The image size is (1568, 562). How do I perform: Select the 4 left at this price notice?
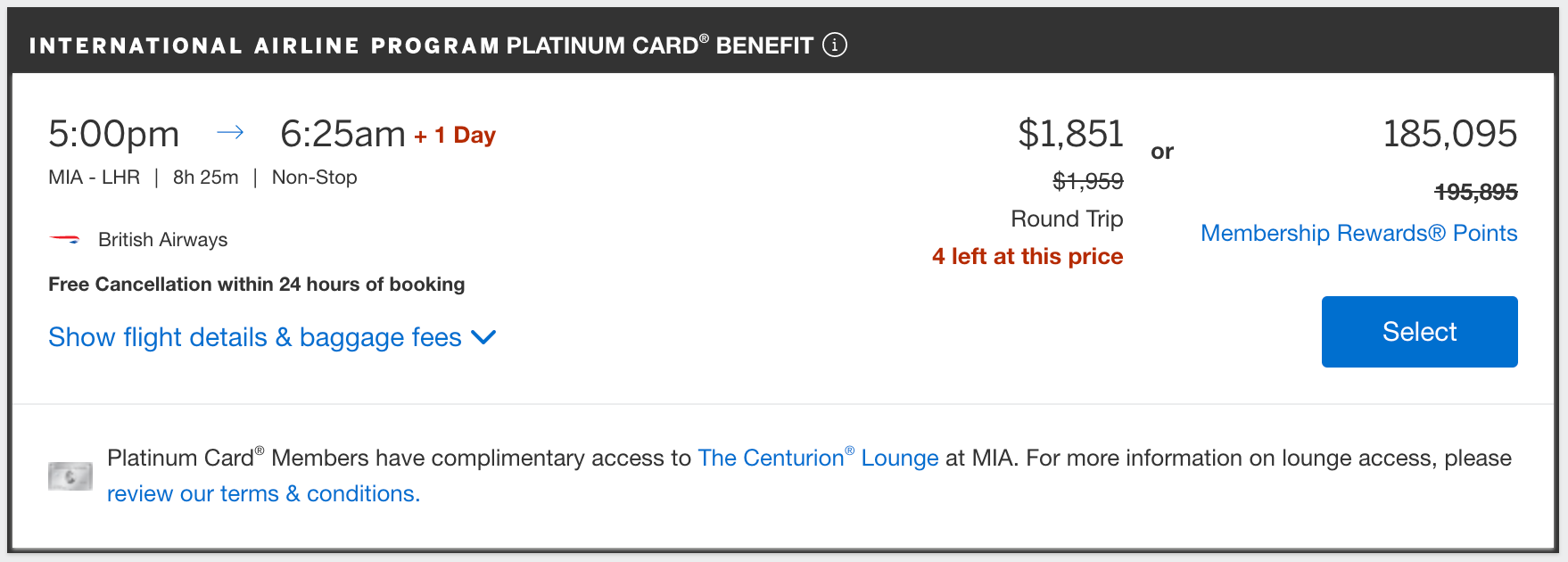1027,256
